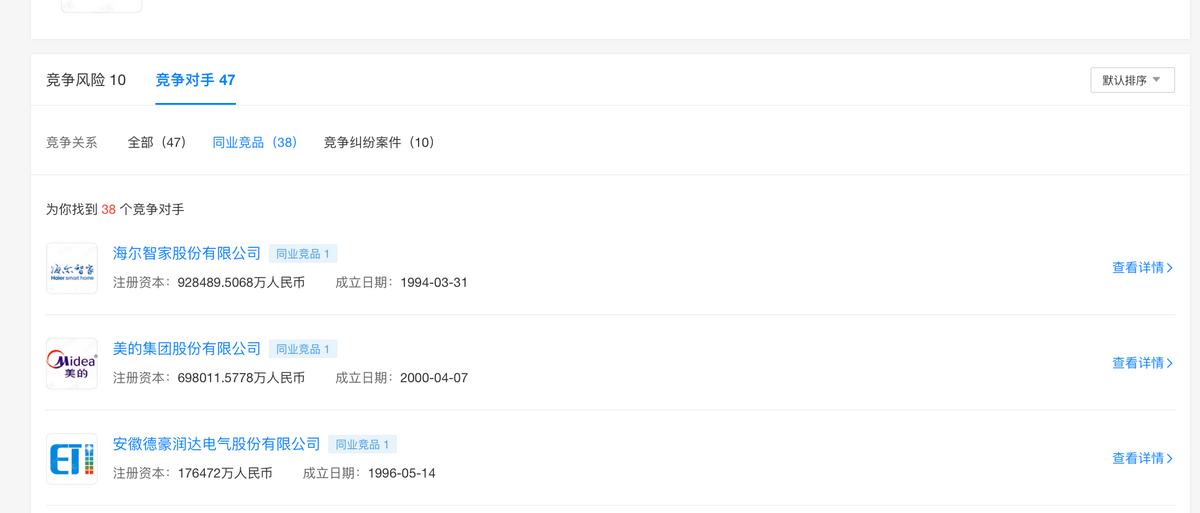1200x513 pixels.
Task: View details for 海尔智家 row
Action: 1142,268
